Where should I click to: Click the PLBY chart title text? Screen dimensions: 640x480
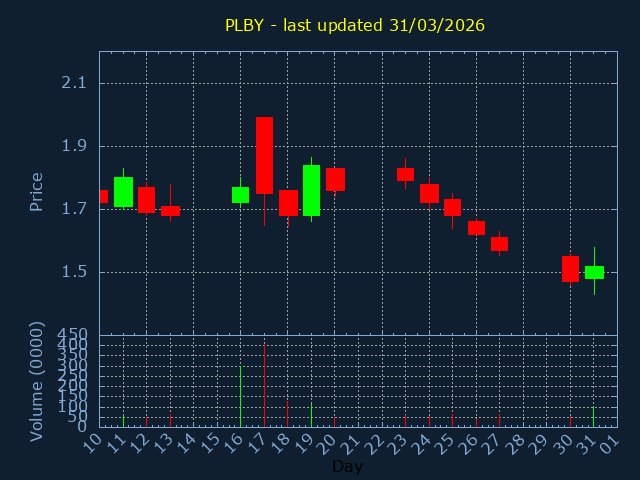(x=354, y=25)
